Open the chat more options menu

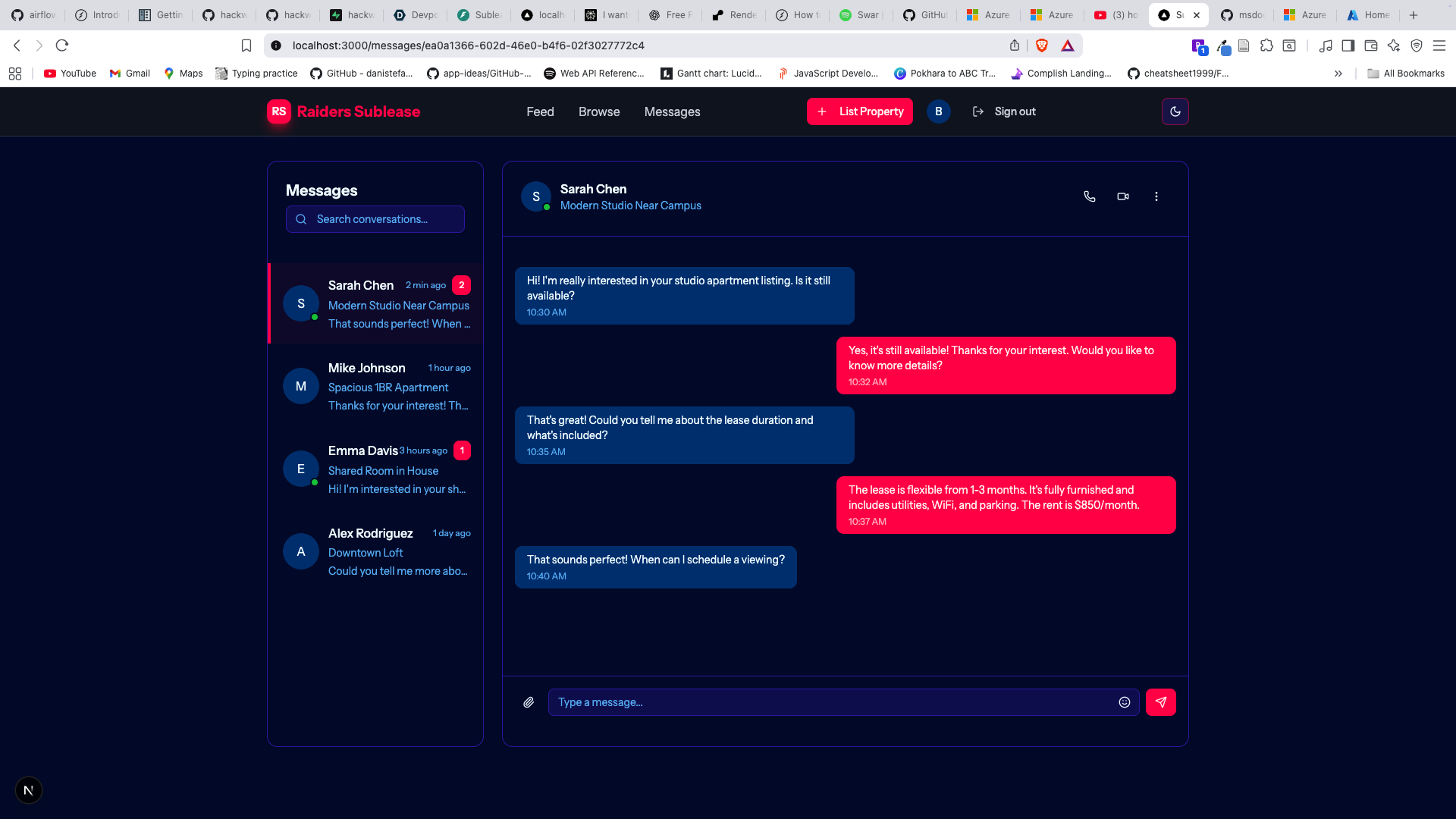point(1156,196)
